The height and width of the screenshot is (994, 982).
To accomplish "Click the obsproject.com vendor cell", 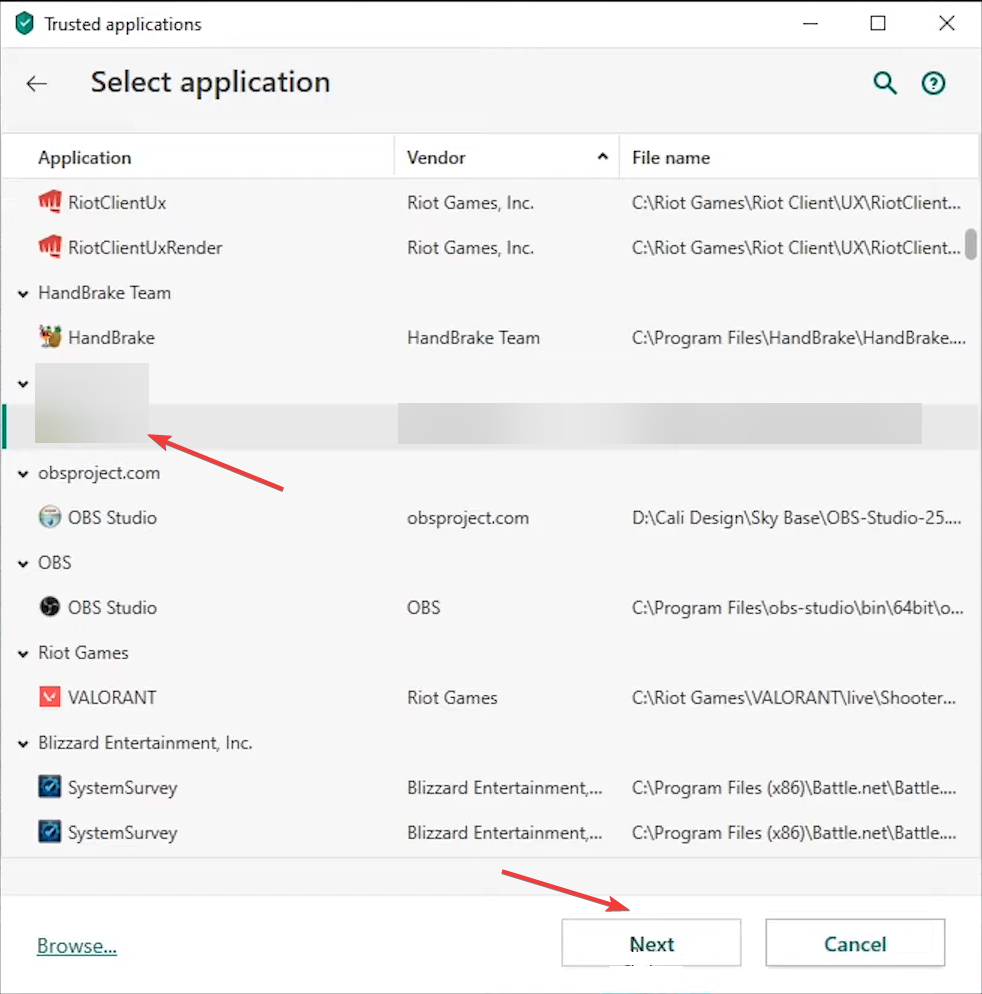I will 468,518.
